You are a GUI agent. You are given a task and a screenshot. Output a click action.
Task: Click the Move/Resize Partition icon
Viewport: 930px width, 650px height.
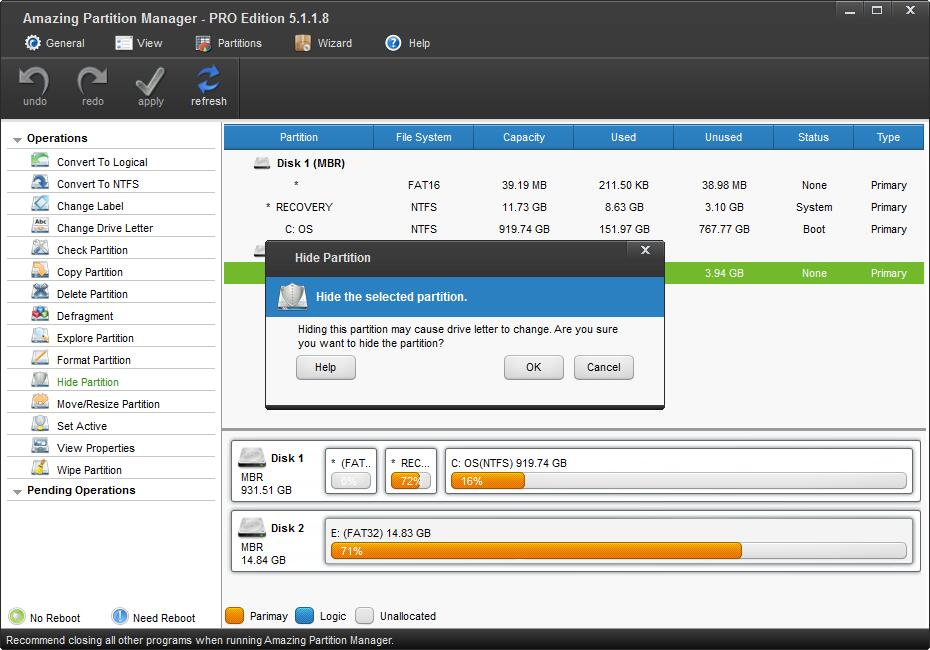point(40,402)
